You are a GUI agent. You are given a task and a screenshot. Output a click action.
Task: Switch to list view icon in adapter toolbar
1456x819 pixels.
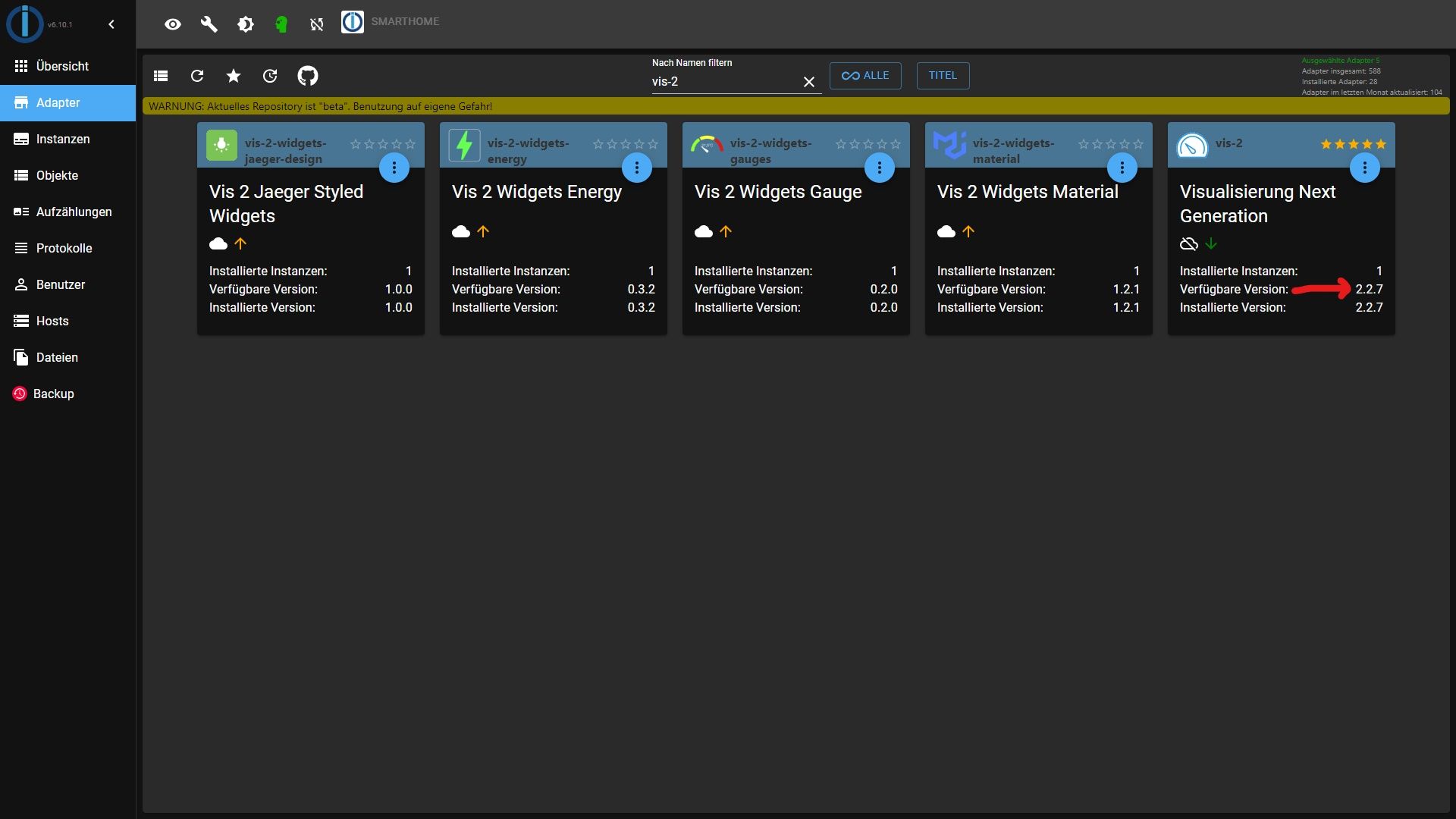[161, 76]
